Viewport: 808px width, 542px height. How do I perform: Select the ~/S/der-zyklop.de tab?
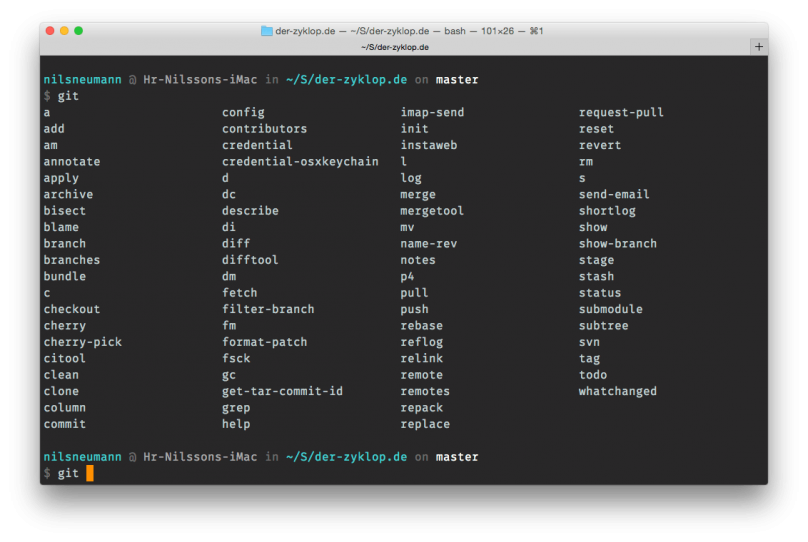point(395,47)
